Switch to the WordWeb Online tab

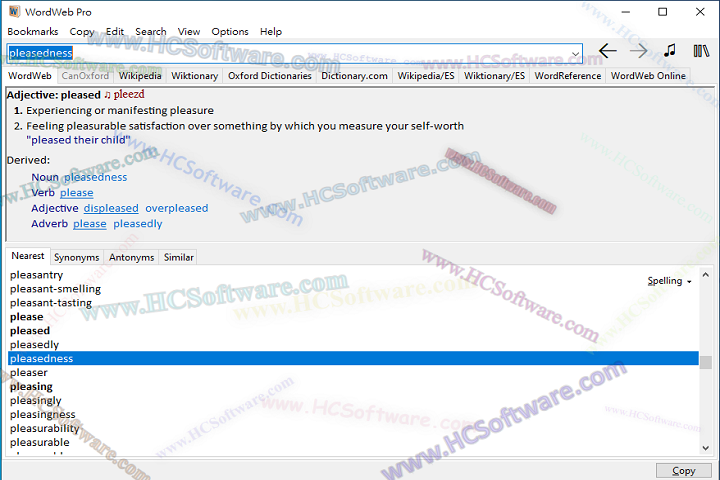[648, 76]
